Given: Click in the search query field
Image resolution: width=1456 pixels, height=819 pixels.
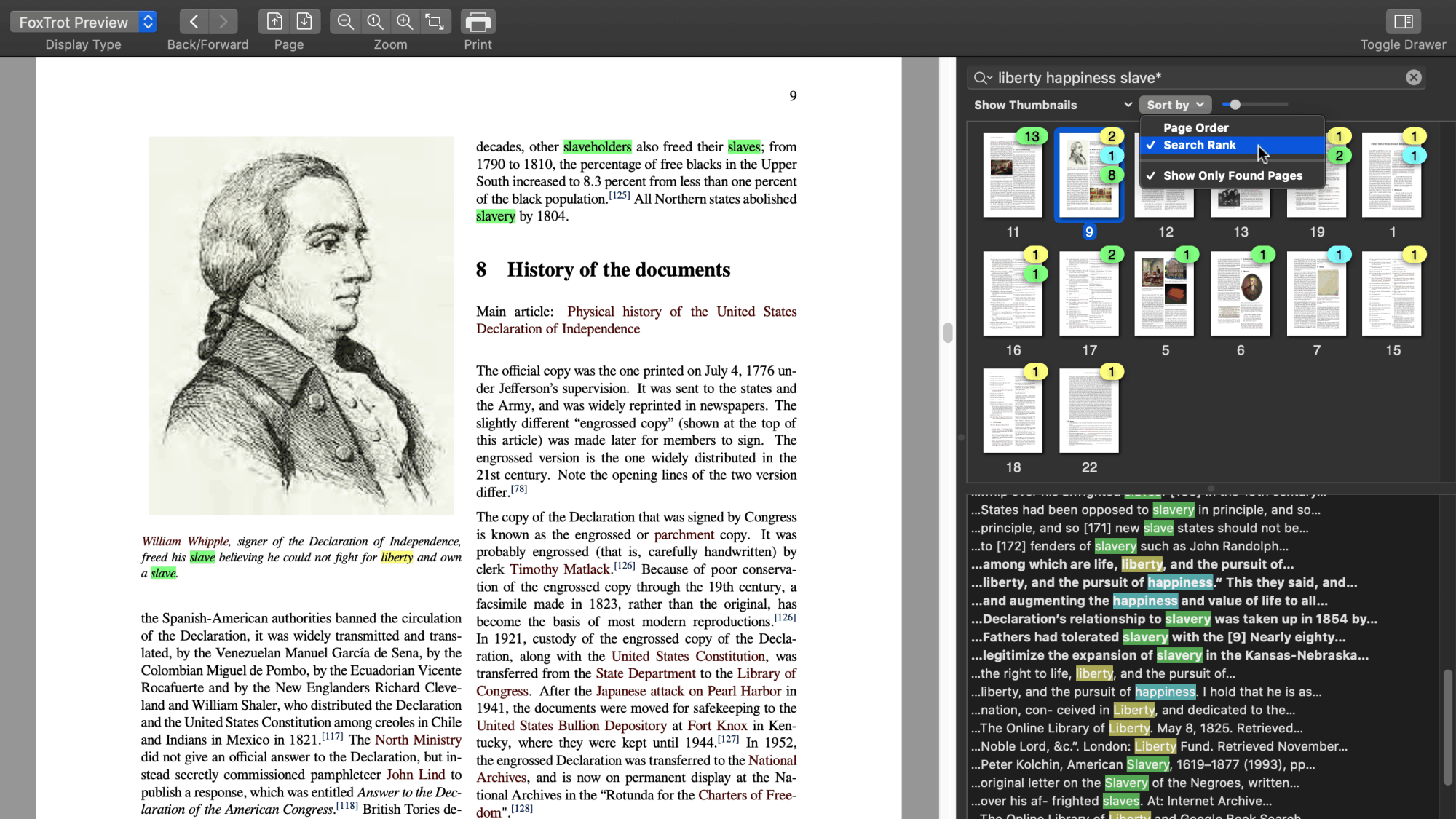Looking at the screenshot, I should pos(1198,78).
